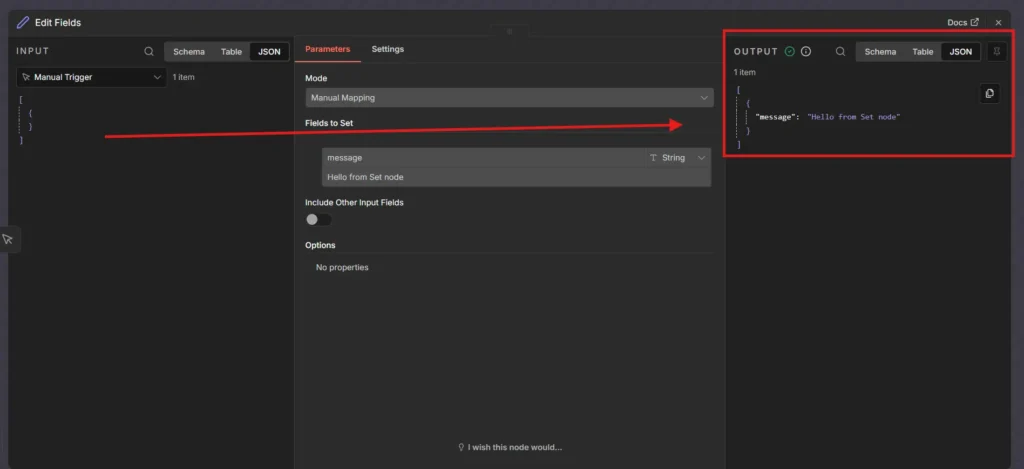Image resolution: width=1024 pixels, height=469 pixels.
Task: Select input Table view
Action: tap(231, 52)
